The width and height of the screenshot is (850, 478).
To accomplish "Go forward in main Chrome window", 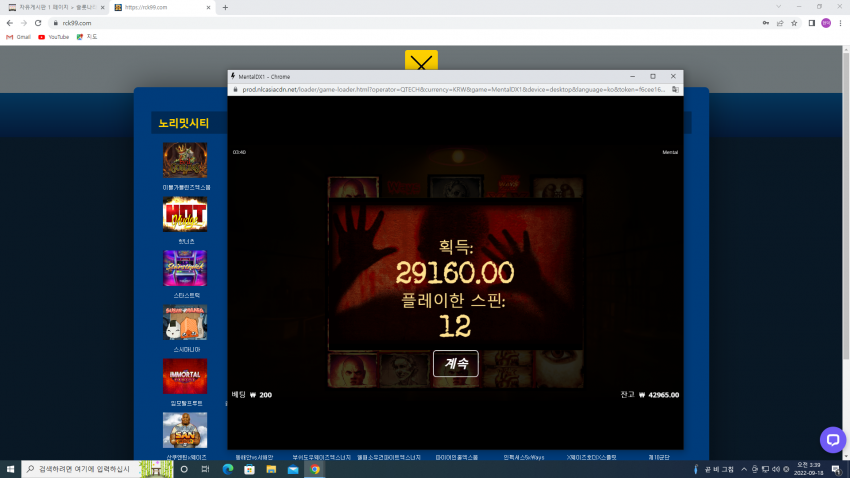I will tap(24, 23).
